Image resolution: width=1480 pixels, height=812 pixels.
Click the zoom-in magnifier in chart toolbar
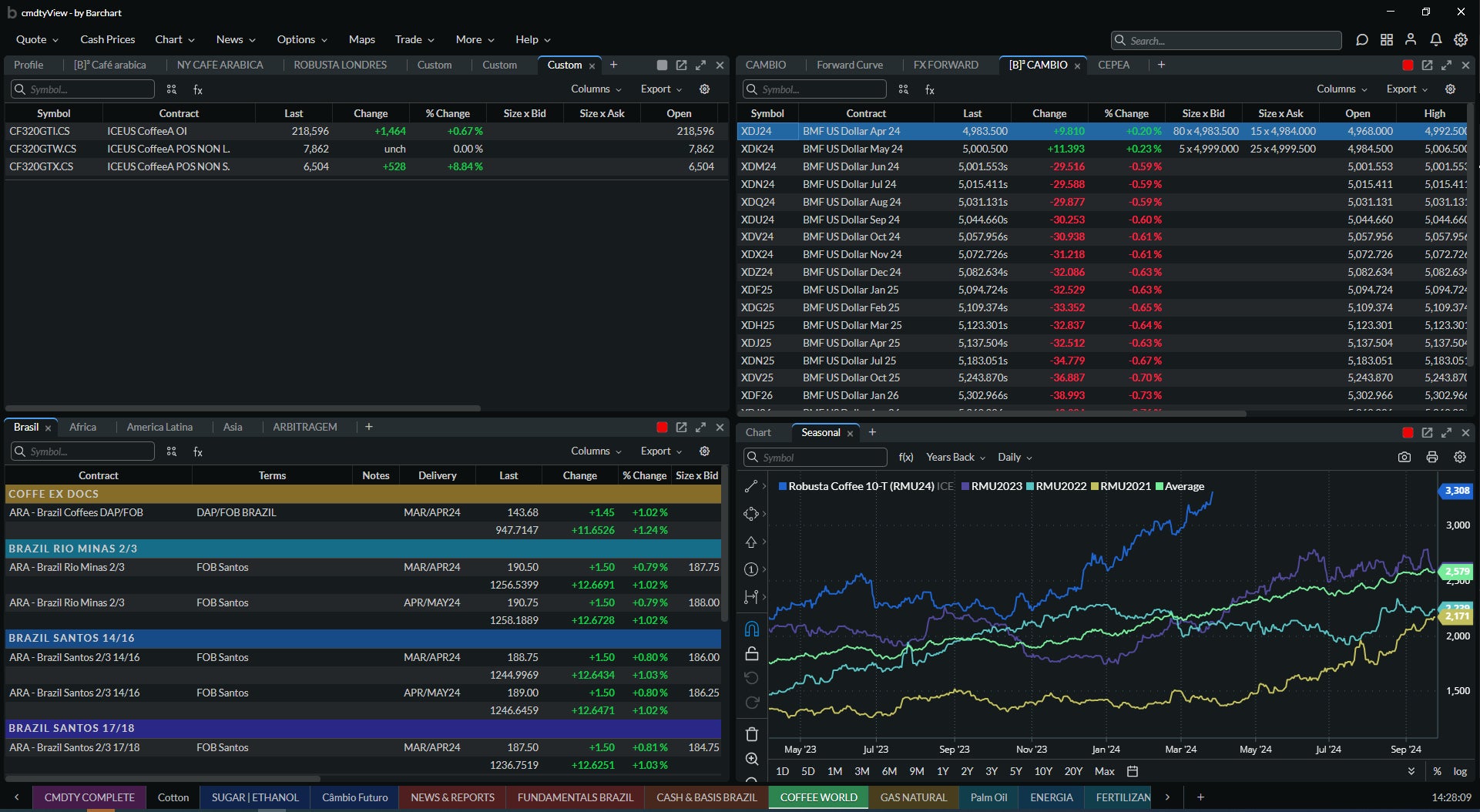tap(752, 759)
